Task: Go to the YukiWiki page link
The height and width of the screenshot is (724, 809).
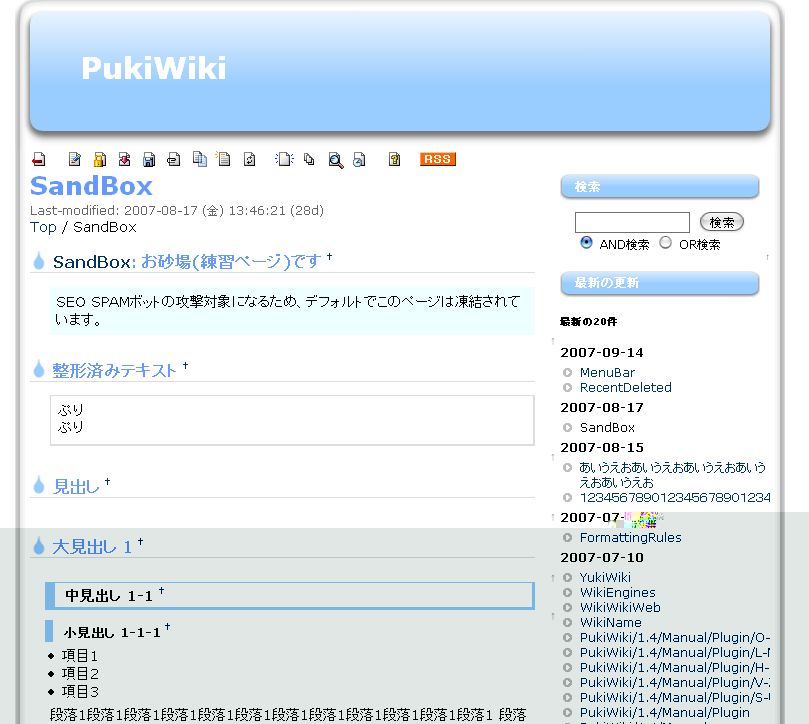Action: (605, 577)
